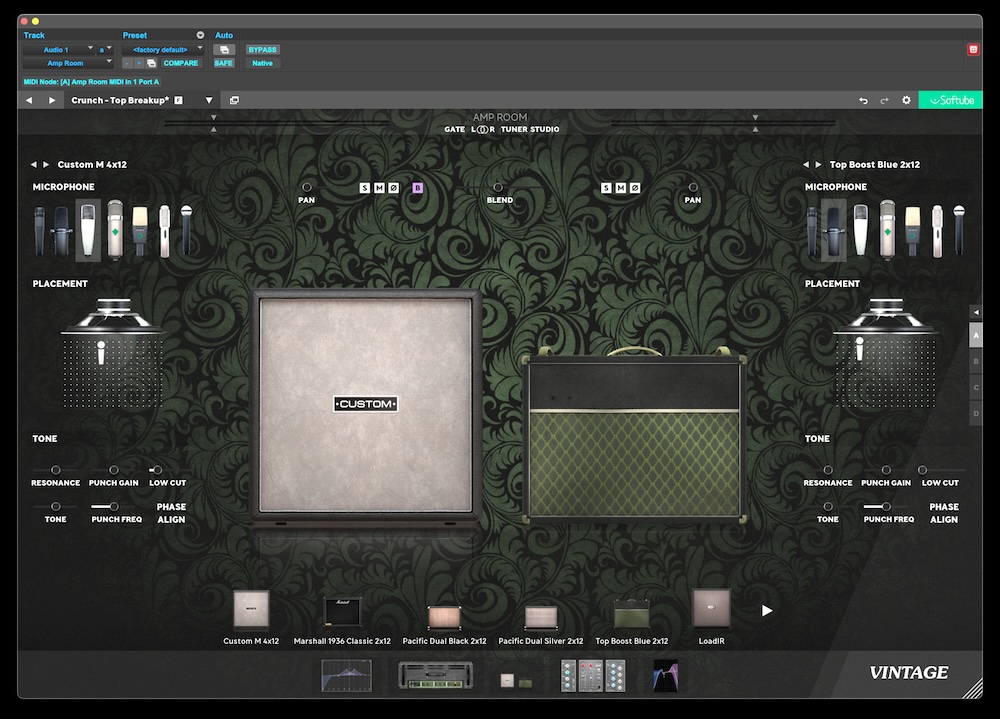
Task: Enable BYPASS in the track header
Action: (263, 48)
